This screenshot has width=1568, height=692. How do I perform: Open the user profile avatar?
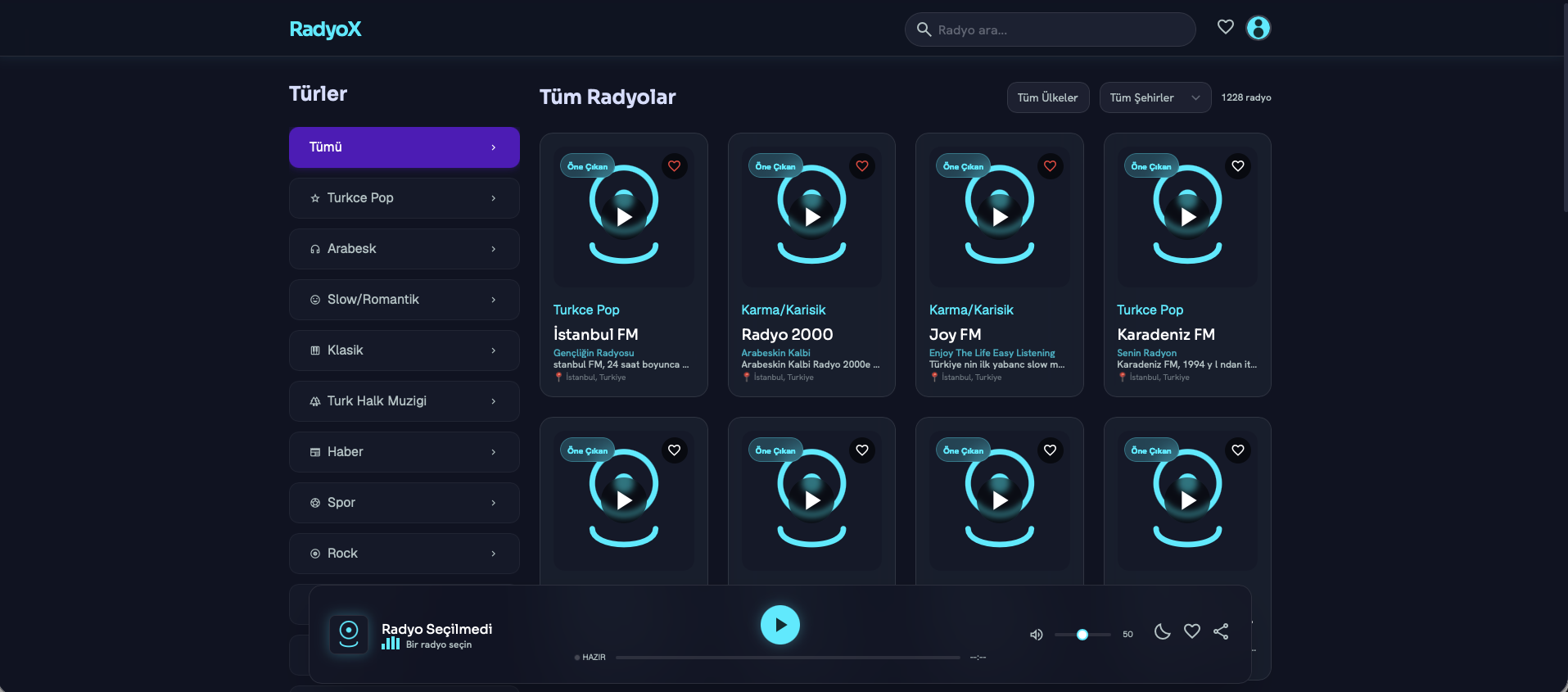click(1258, 28)
